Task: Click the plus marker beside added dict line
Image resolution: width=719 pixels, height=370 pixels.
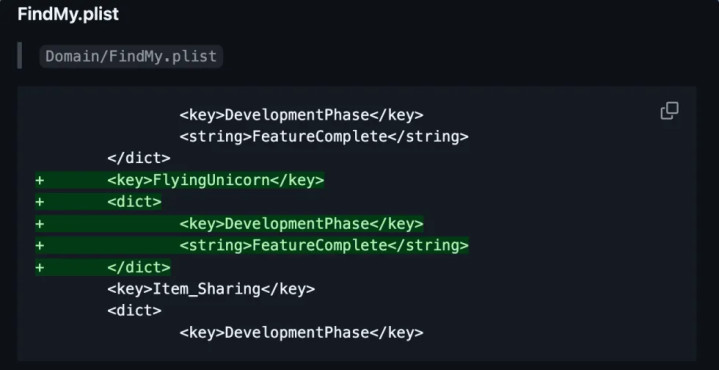Action: point(40,202)
